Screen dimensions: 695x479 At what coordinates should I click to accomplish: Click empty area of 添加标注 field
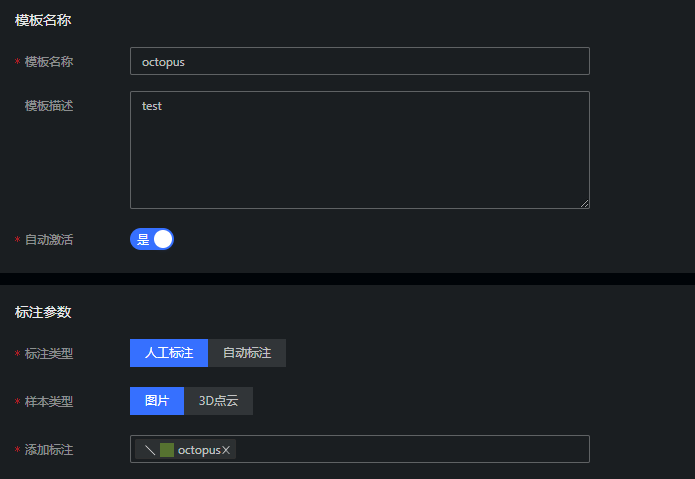pos(412,449)
